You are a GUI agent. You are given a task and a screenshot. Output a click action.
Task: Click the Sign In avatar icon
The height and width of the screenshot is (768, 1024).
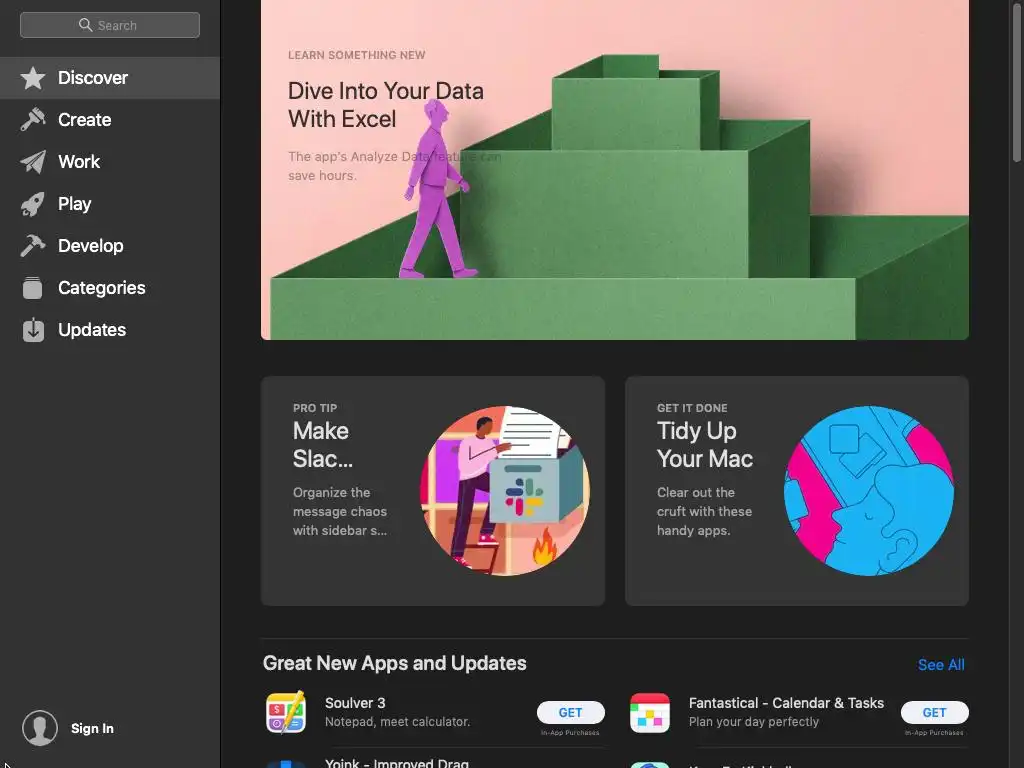coord(40,728)
